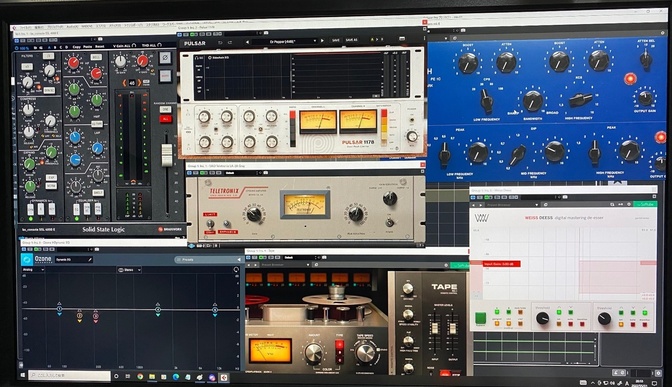
Task: Click the Output Gain knob on blue EQ
Action: pyautogui.click(x=646, y=98)
